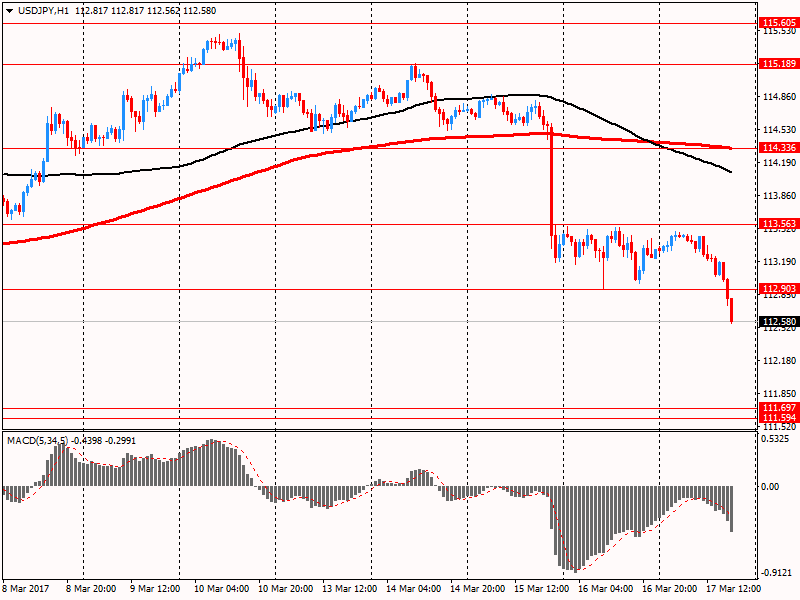Select the 115.605 price level label
Screen dimensions: 800x600
[x=778, y=22]
